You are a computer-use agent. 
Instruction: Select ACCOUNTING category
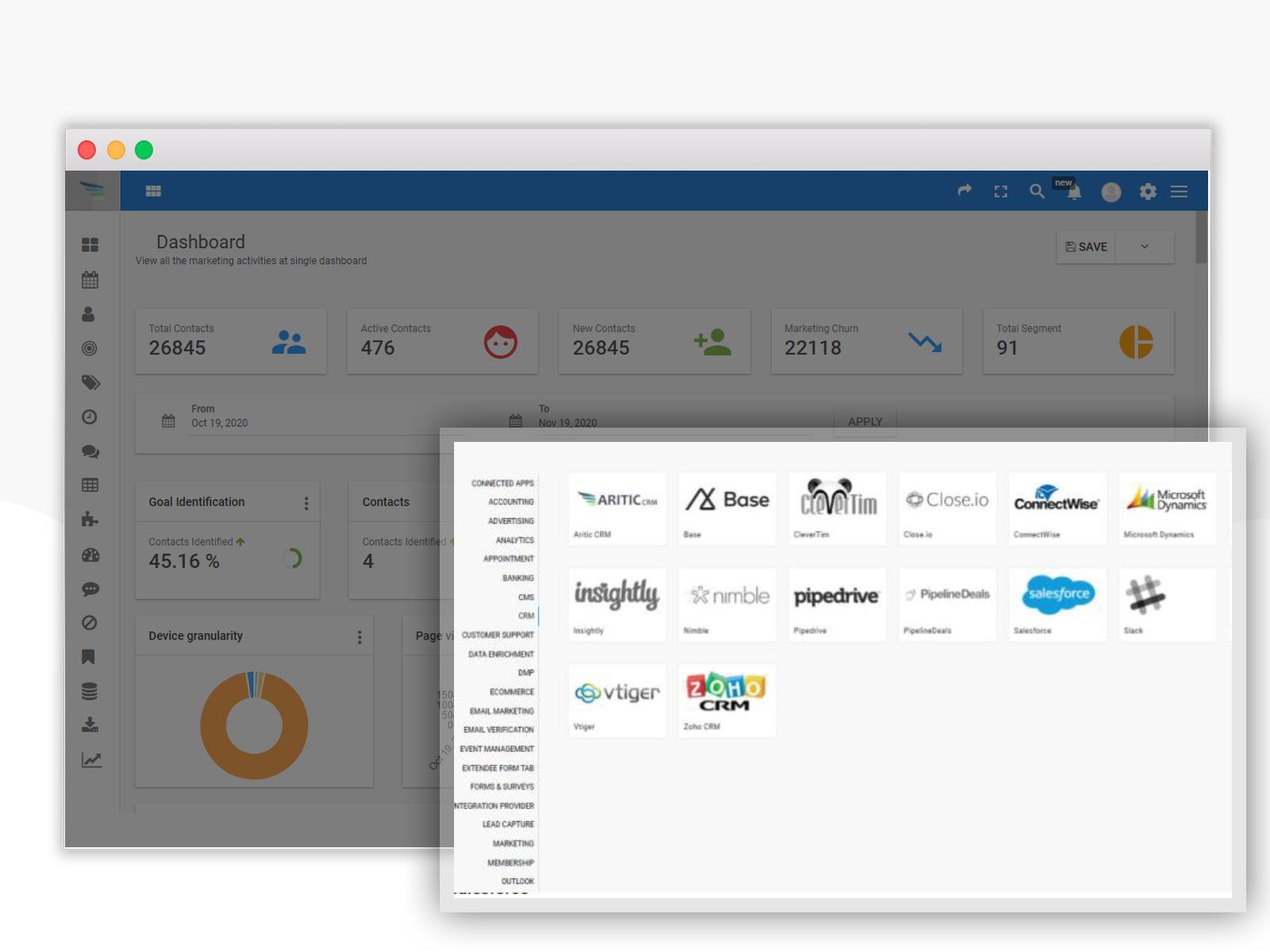click(510, 502)
